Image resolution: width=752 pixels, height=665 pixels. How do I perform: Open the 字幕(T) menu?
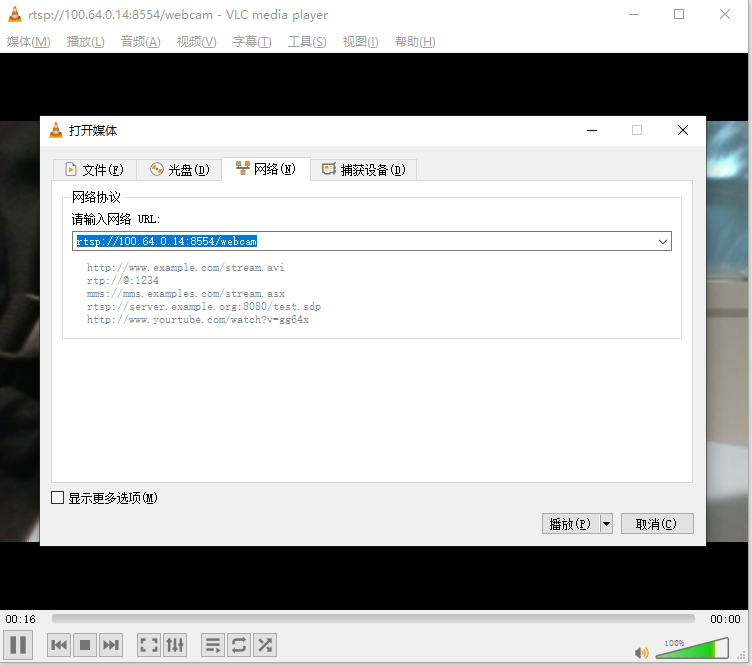coord(252,42)
